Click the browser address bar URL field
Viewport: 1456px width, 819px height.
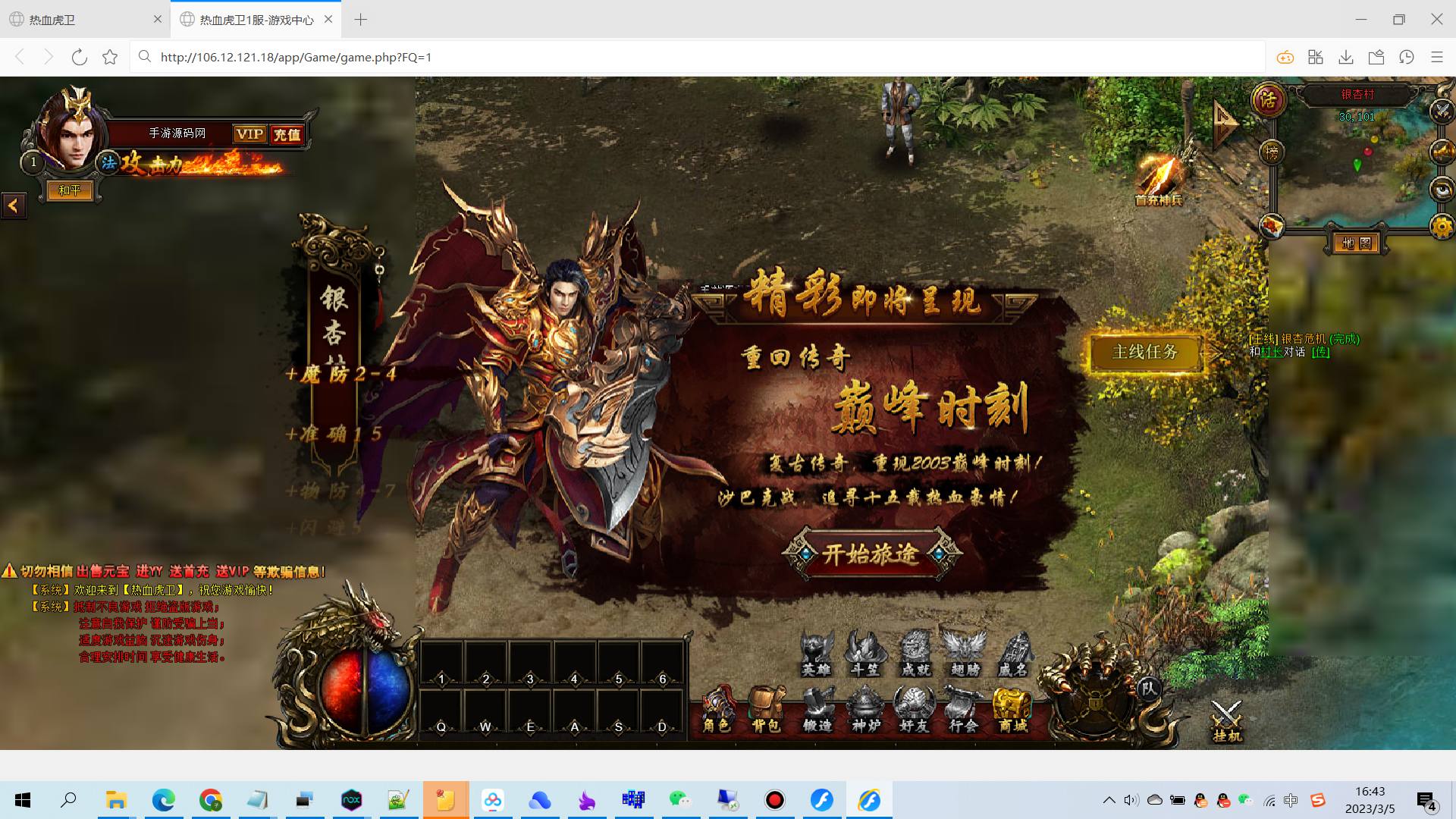[682, 57]
